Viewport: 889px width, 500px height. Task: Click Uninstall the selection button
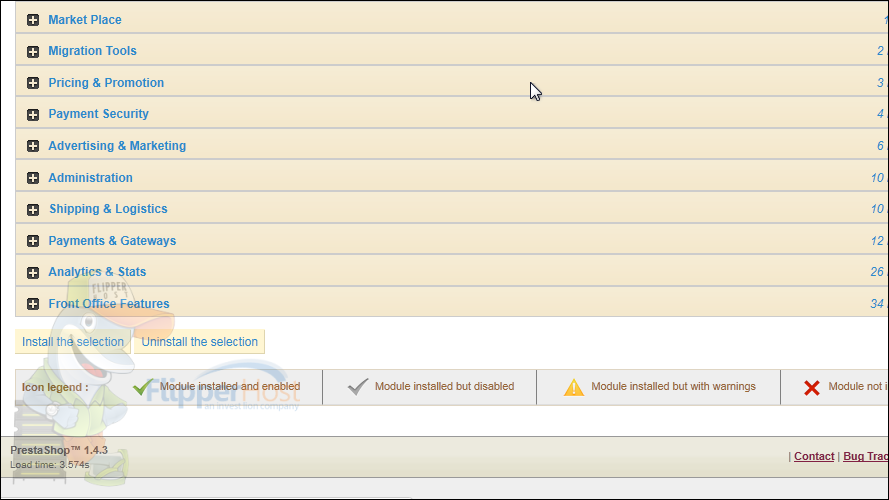pos(200,342)
